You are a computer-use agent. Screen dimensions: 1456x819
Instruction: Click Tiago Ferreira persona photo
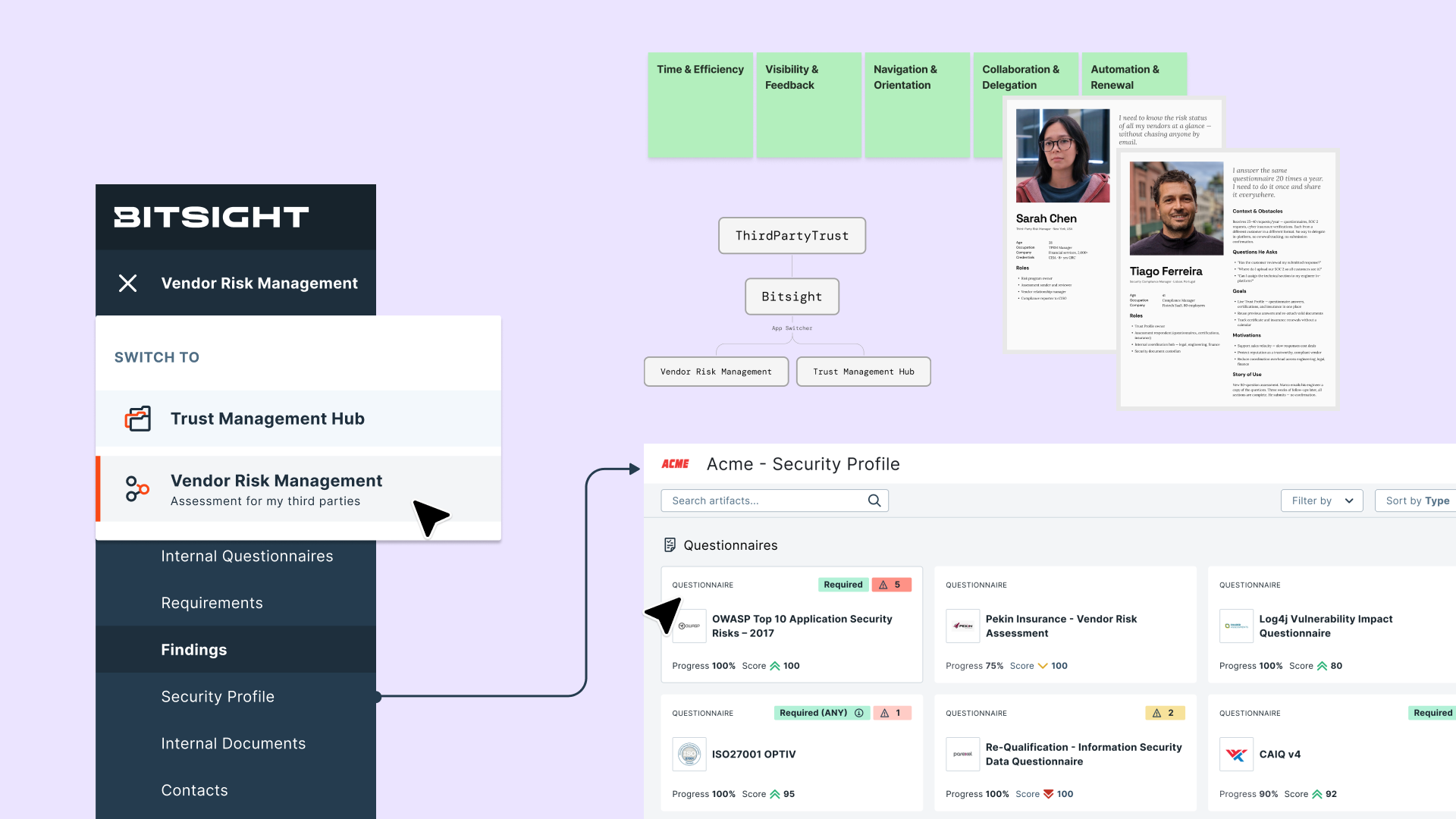pos(1176,209)
